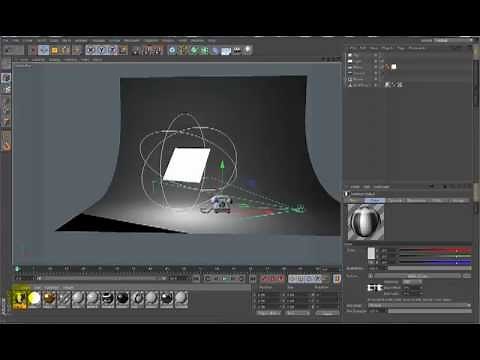
Task: Click the texture preview thumbnail
Action: tap(375, 288)
